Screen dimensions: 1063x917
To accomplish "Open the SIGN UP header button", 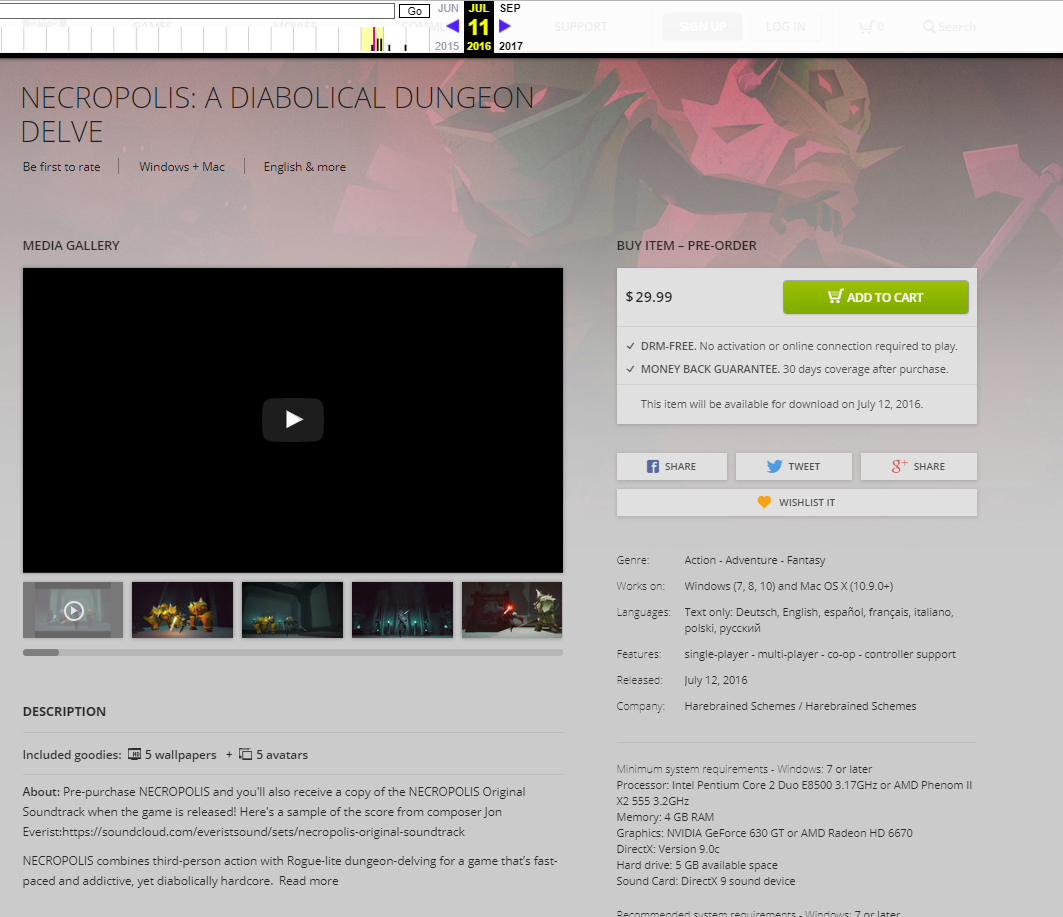I will click(x=702, y=27).
